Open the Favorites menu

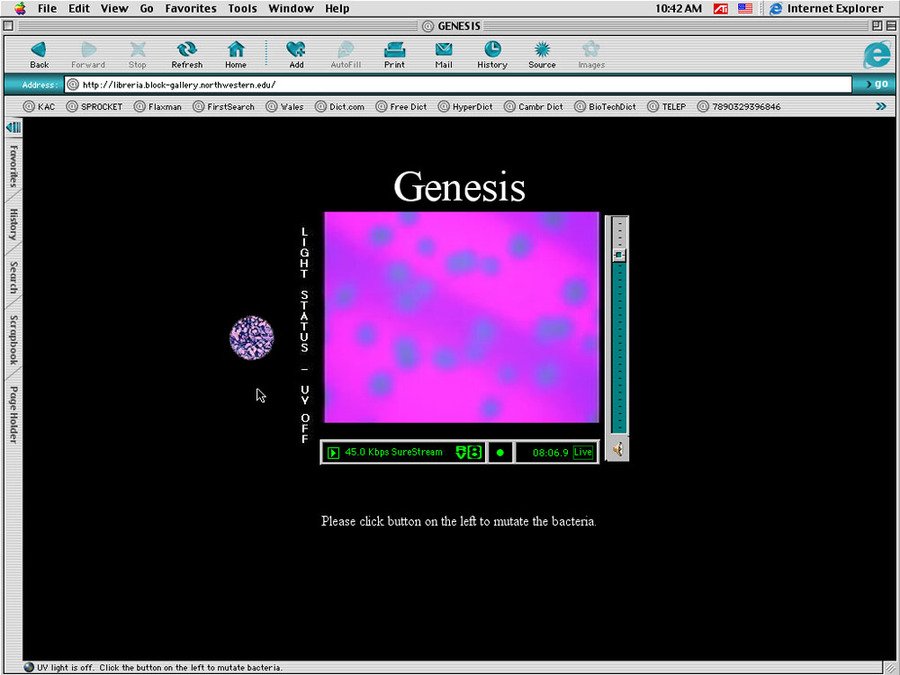(x=190, y=8)
